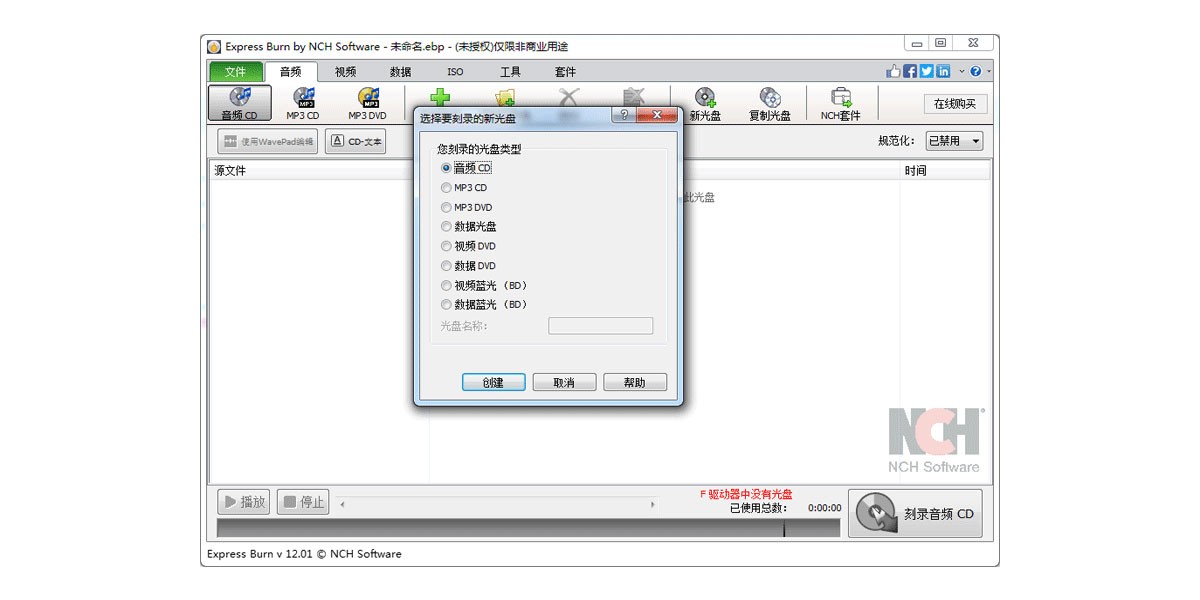Click the MP3 CD toolbar icon

click(x=304, y=103)
